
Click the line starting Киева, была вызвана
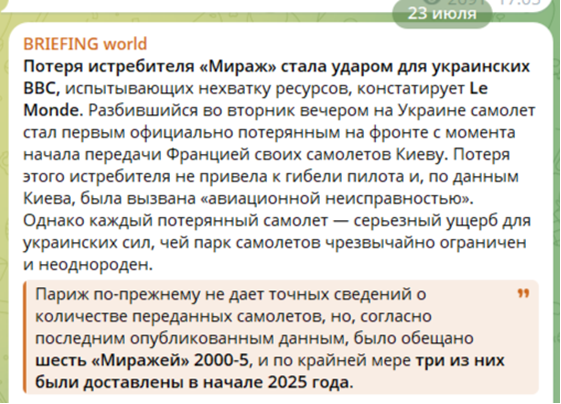248,198
